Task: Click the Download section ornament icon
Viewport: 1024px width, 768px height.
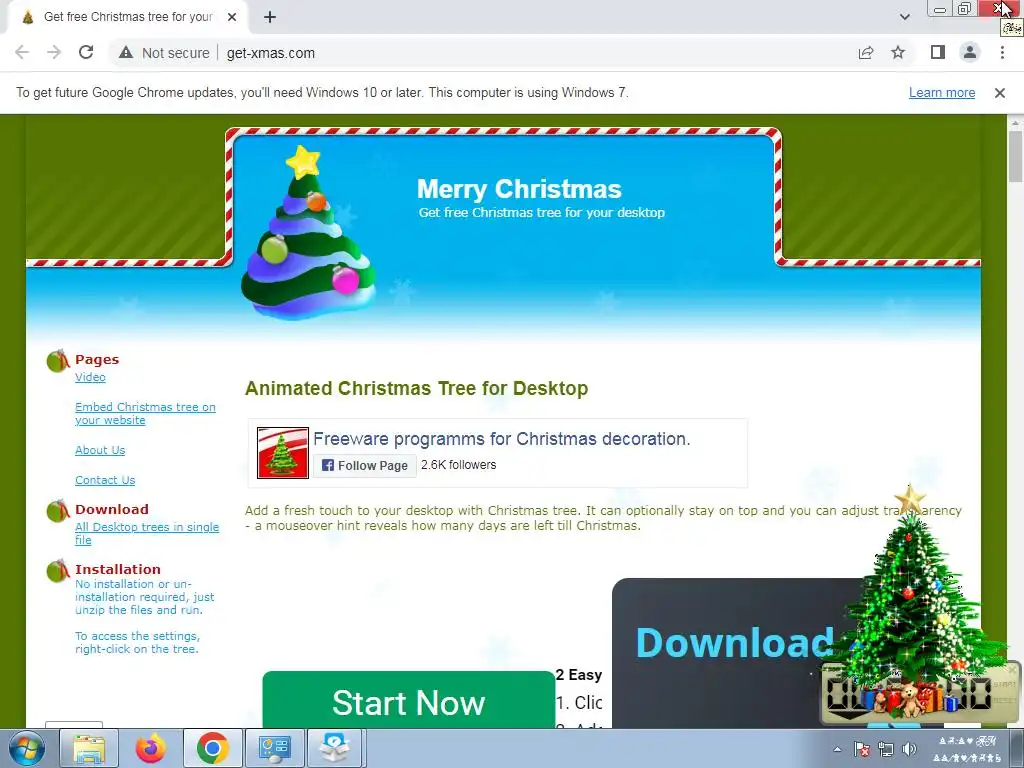Action: coord(58,511)
